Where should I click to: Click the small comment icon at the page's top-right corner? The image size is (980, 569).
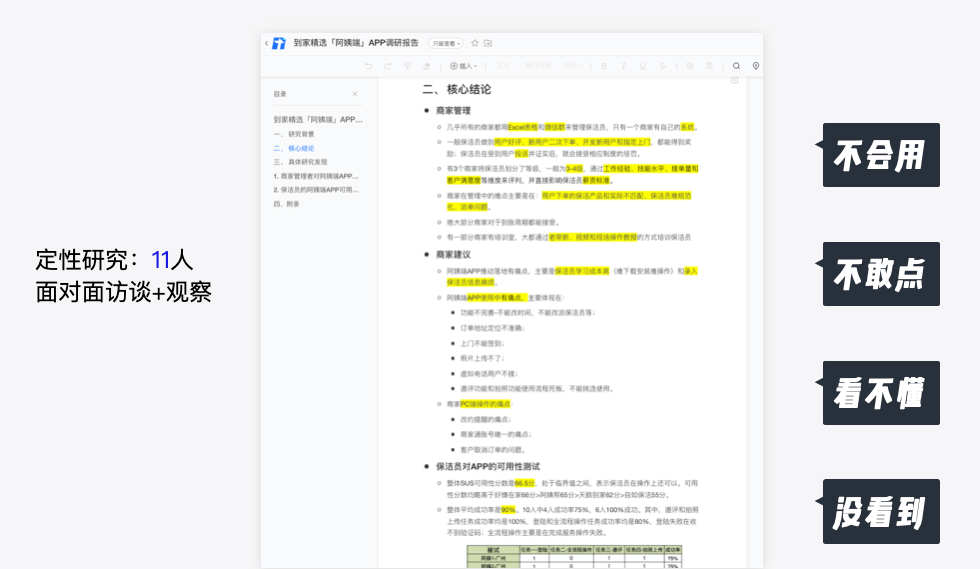[734, 80]
